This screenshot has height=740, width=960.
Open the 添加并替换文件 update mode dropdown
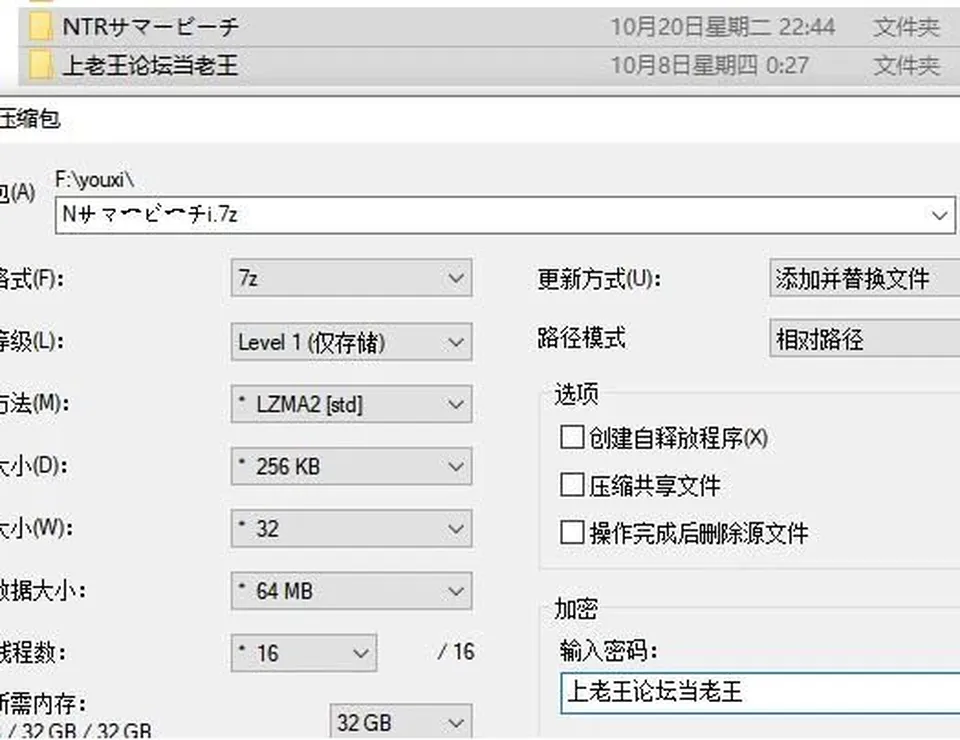864,278
